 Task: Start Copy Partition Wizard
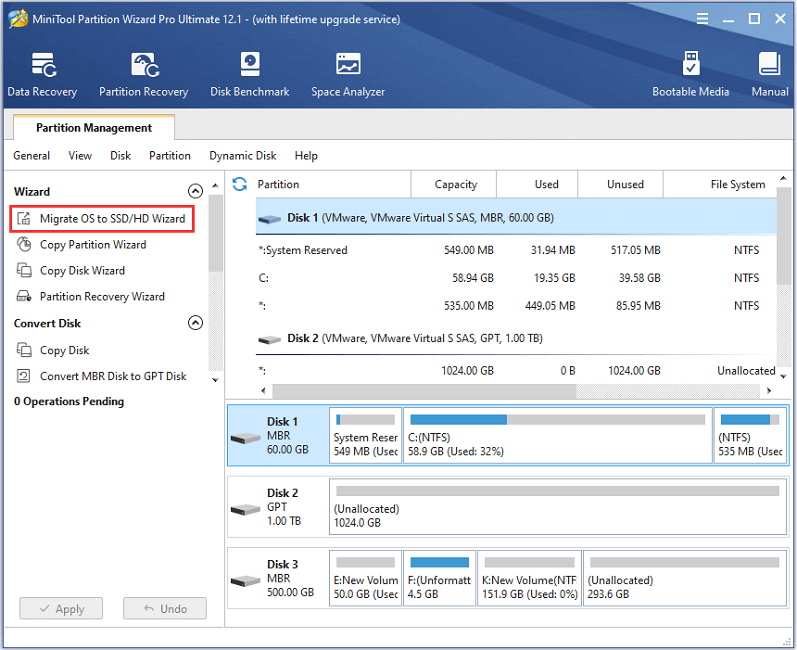[82, 244]
